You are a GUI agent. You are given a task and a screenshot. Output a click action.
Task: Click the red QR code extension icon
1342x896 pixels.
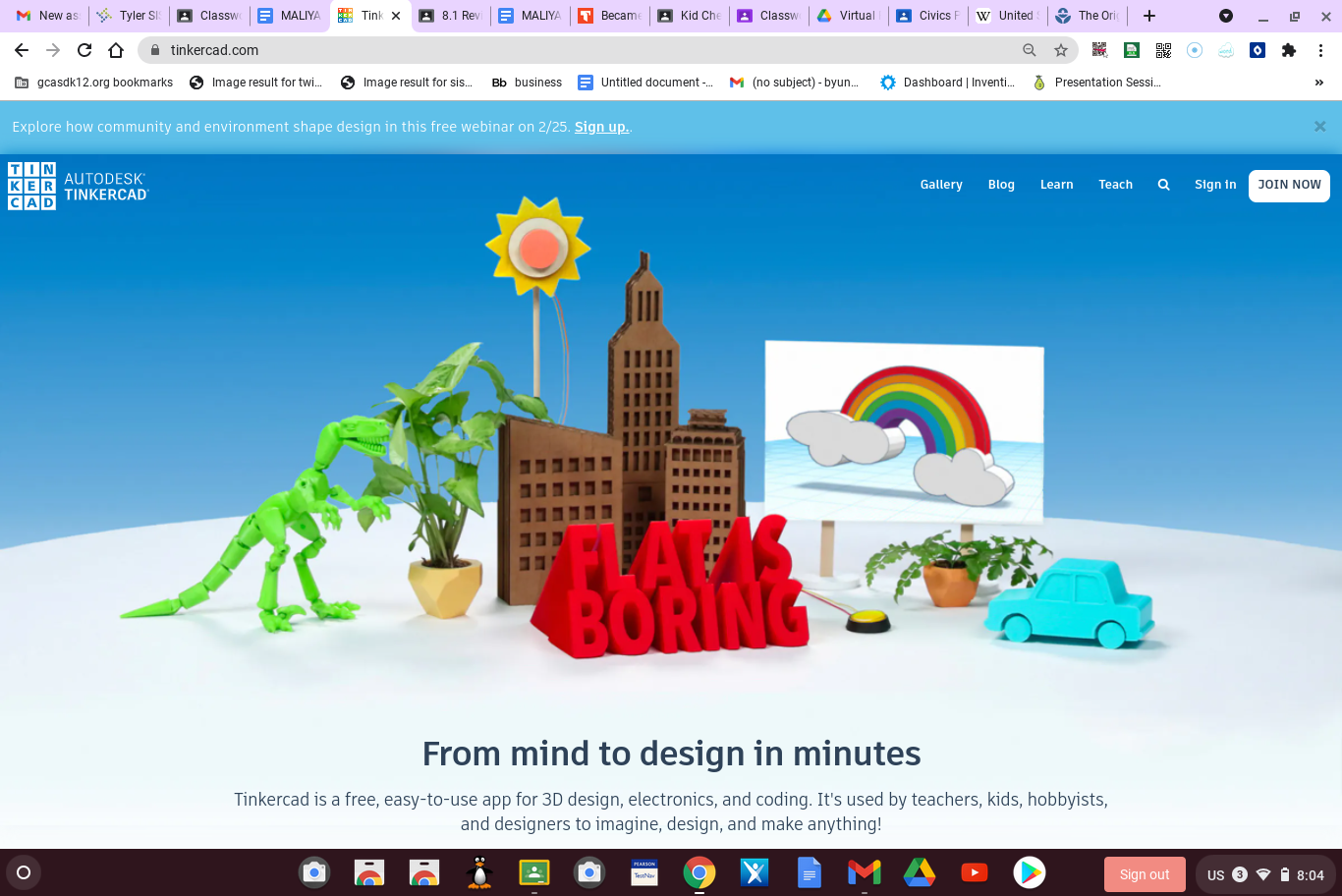click(1100, 50)
